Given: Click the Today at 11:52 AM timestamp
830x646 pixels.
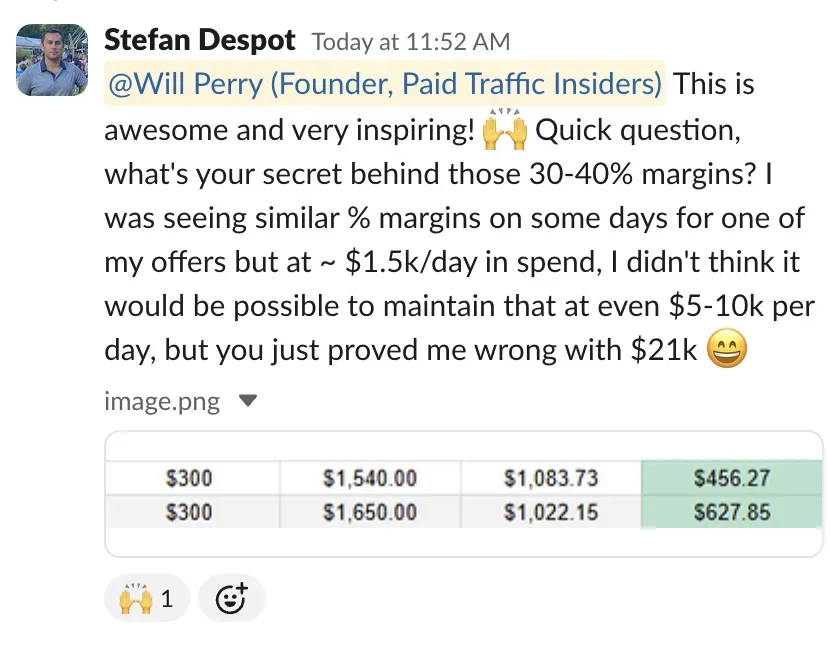Looking at the screenshot, I should point(411,42).
